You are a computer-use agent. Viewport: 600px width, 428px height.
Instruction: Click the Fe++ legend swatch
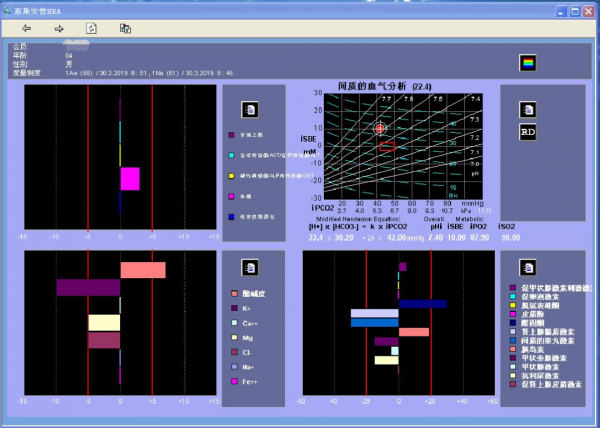pyautogui.click(x=233, y=382)
